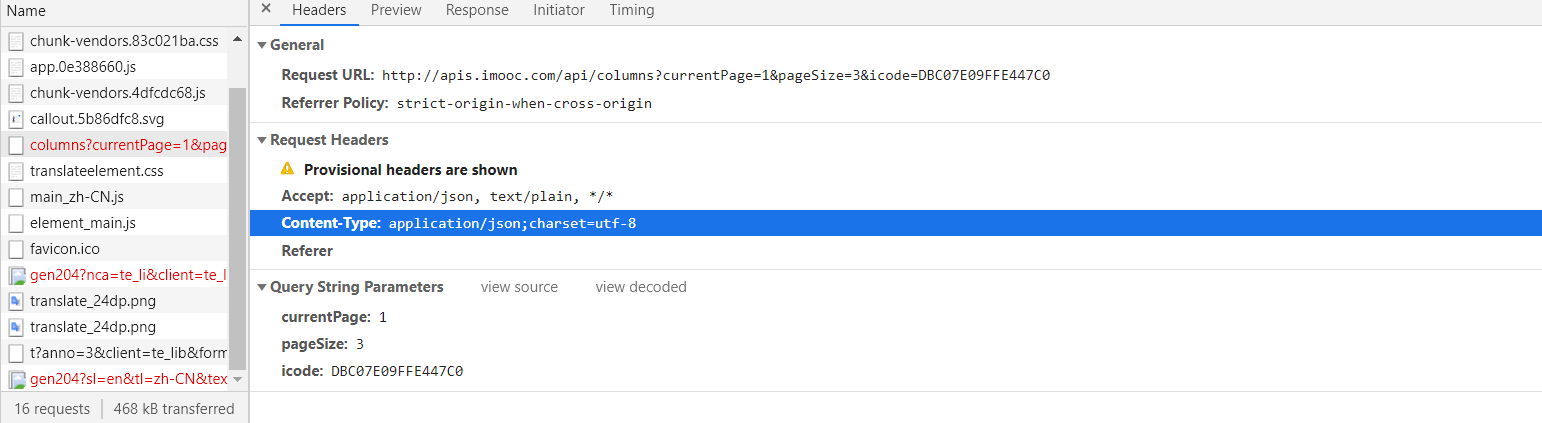
Task: Select the columns?currentPage=1 request
Action: click(128, 145)
